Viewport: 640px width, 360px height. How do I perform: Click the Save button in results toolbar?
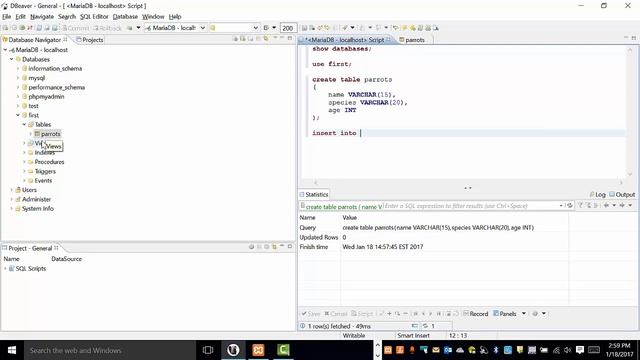point(311,314)
